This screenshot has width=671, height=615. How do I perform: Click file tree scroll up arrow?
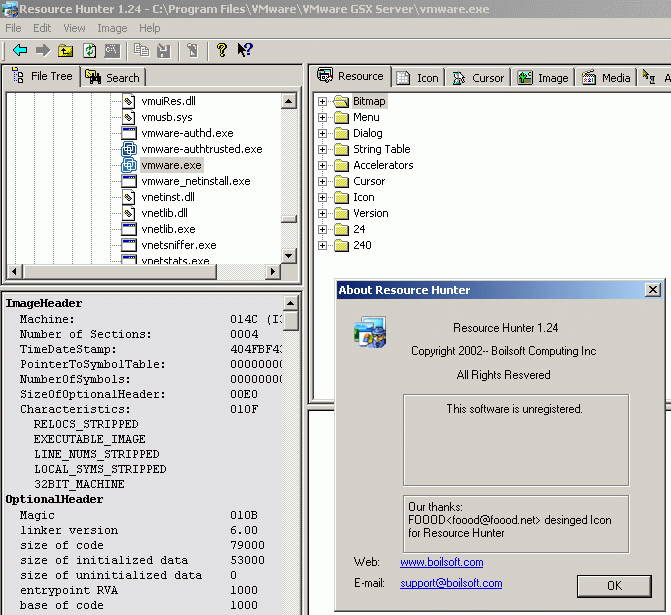click(x=289, y=101)
